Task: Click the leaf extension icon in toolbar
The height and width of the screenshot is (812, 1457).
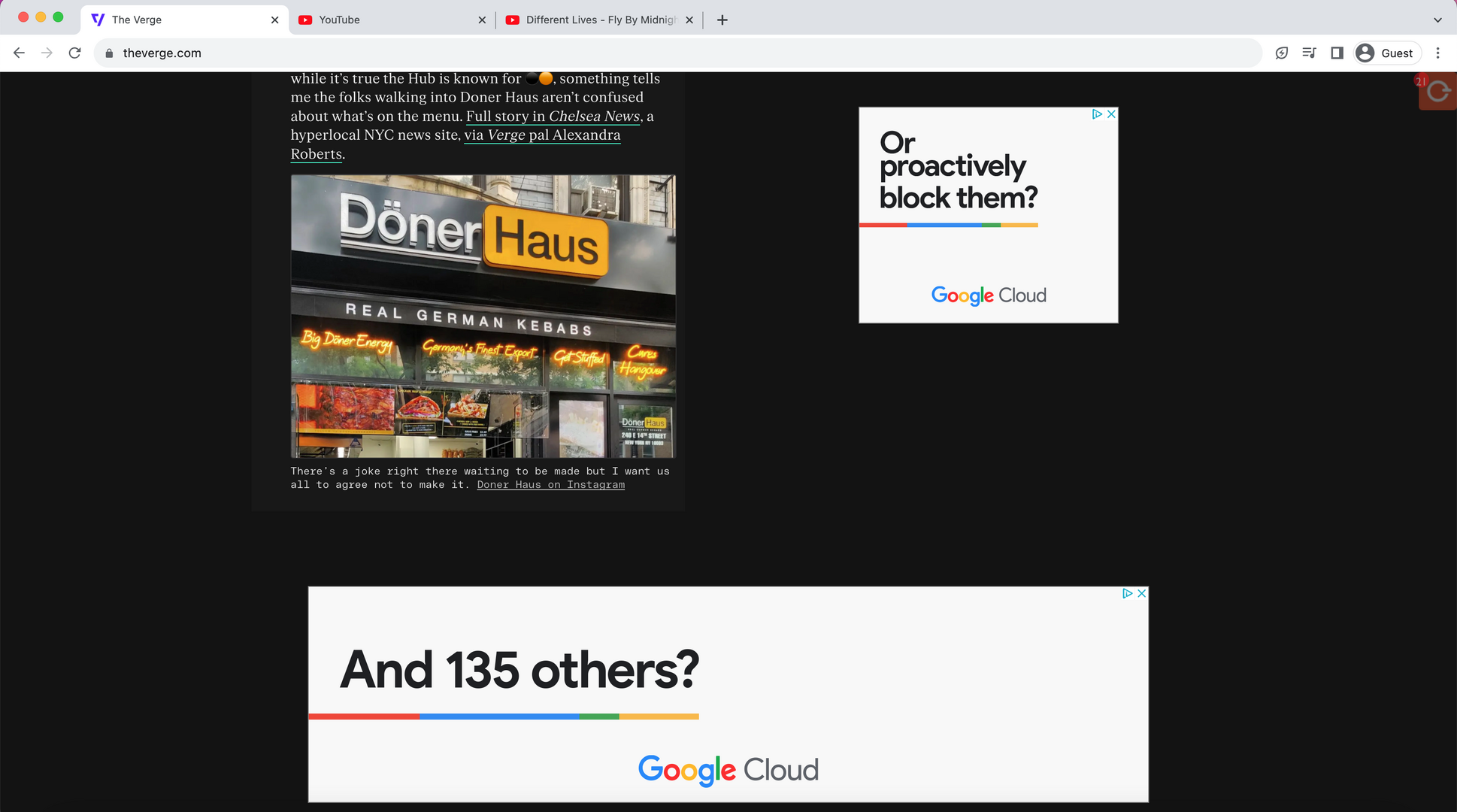Action: click(x=1282, y=53)
